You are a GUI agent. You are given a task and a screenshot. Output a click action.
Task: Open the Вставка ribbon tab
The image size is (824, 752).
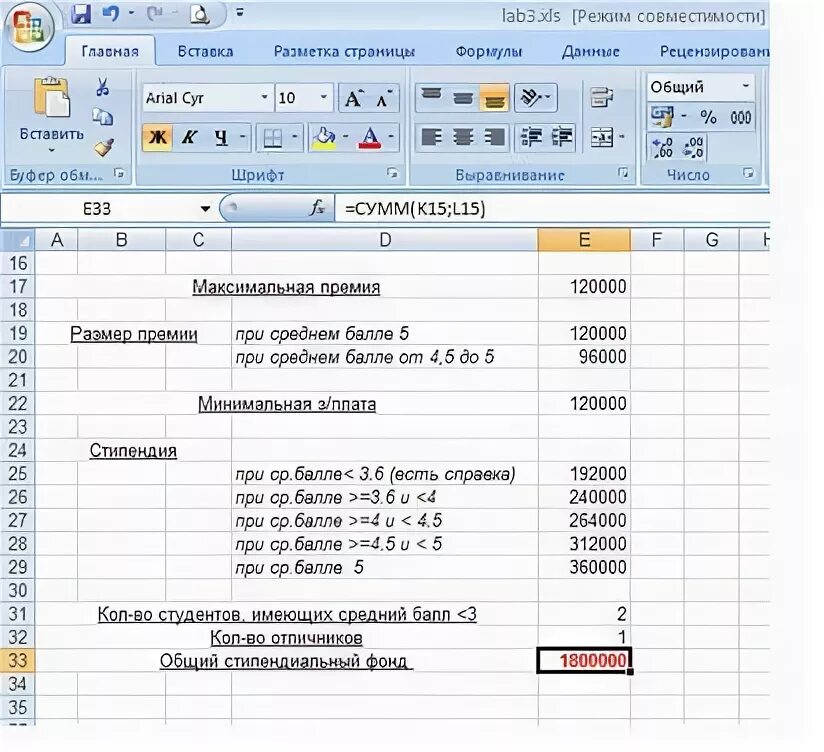(x=205, y=51)
